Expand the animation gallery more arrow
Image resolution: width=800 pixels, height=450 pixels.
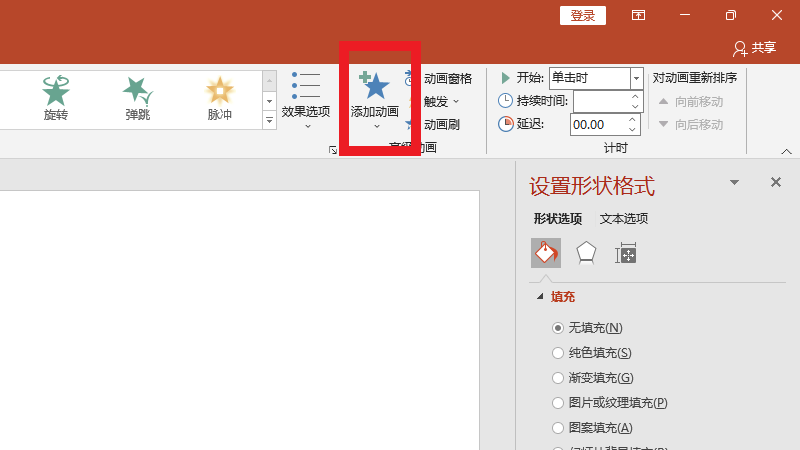269,120
